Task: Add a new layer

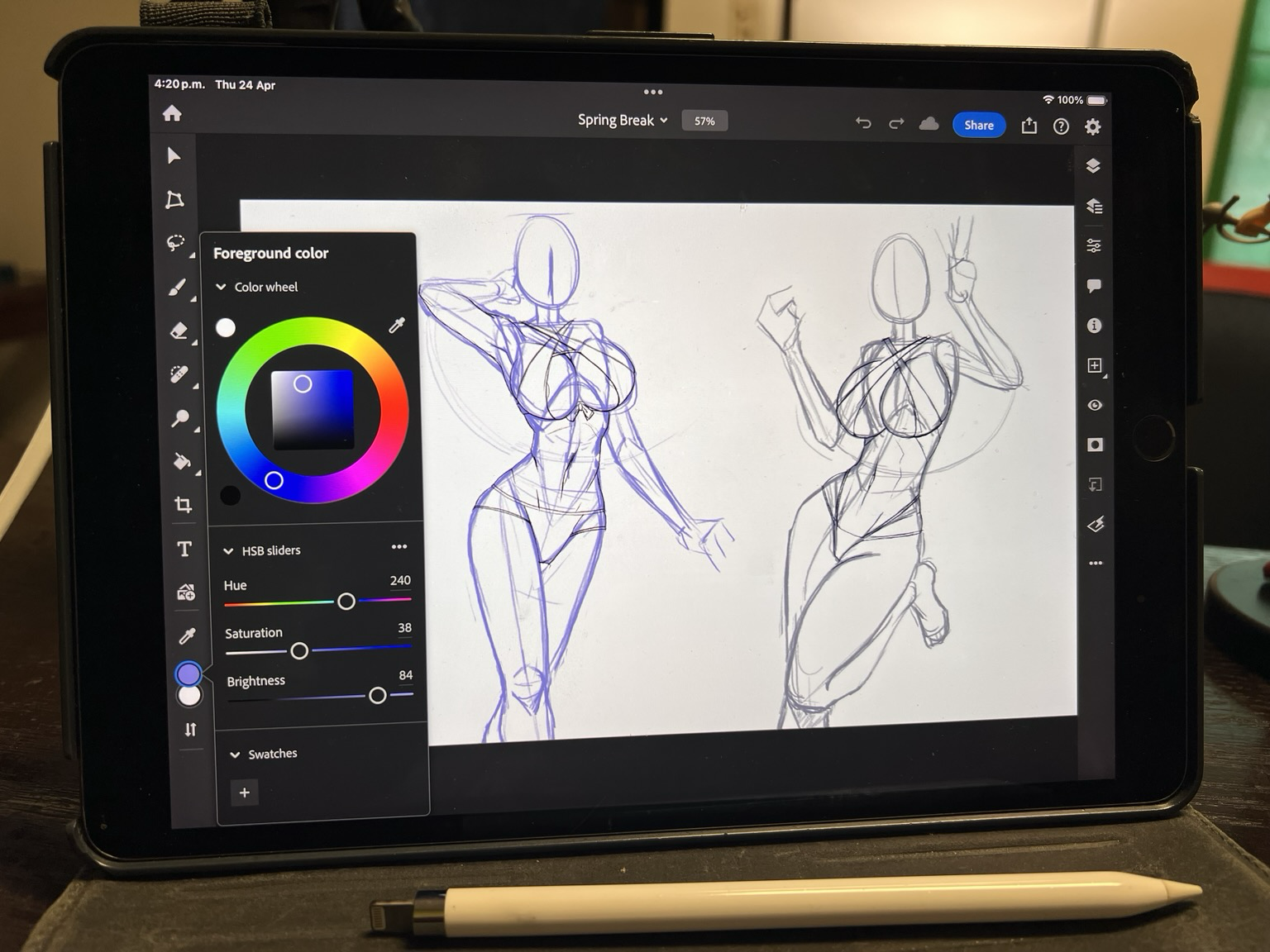Action: (x=1095, y=365)
